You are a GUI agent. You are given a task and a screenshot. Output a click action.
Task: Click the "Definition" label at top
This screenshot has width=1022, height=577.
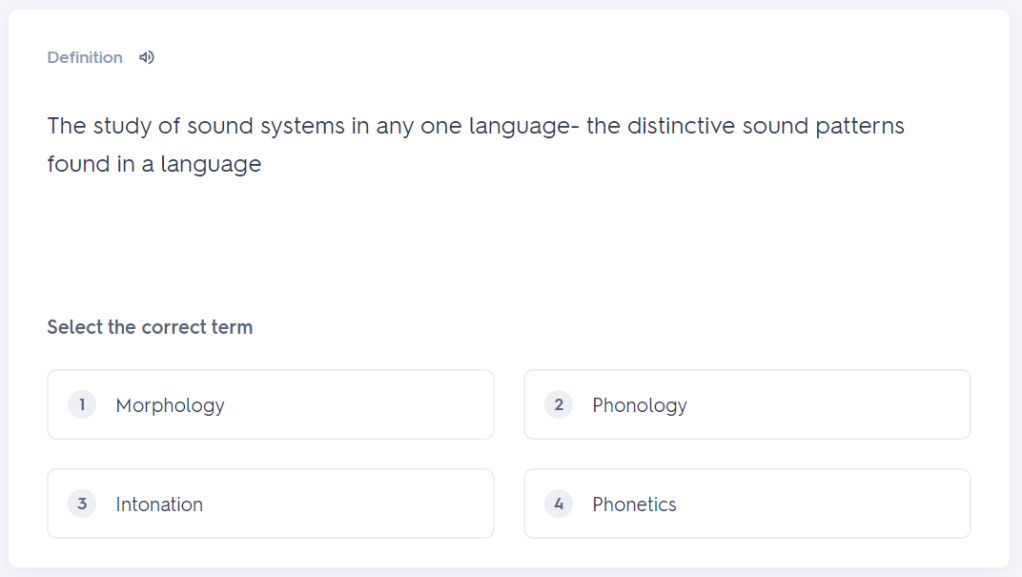(85, 58)
